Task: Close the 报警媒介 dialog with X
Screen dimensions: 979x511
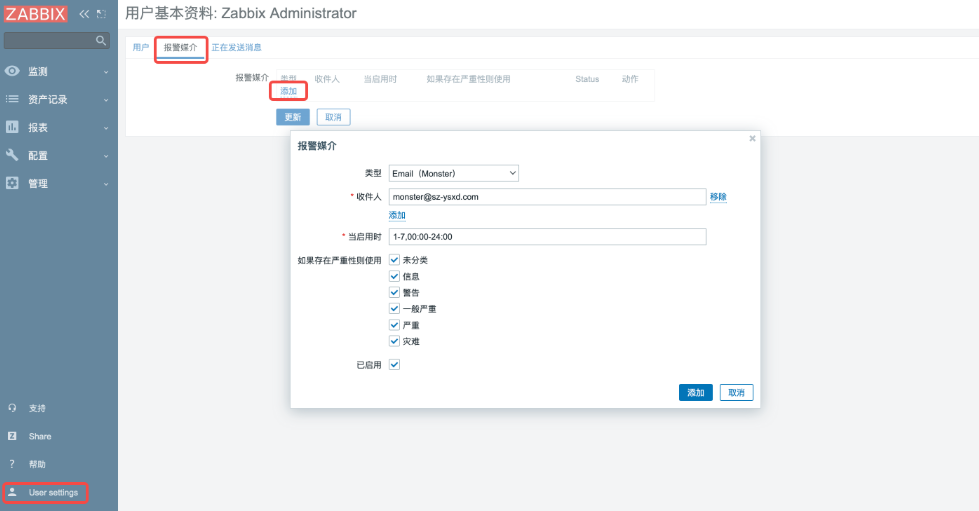Action: click(752, 139)
